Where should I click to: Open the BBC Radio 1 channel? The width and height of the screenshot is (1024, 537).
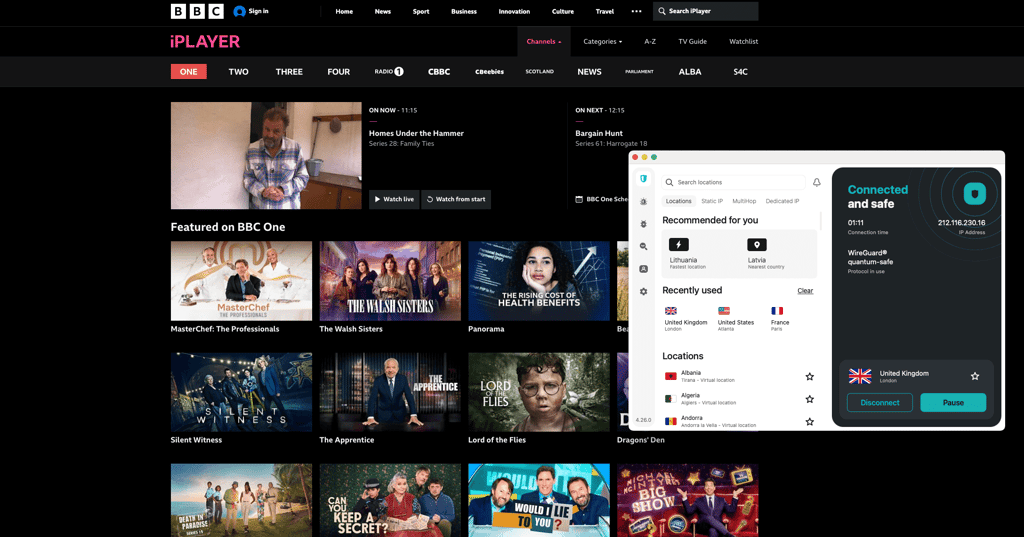pos(389,71)
